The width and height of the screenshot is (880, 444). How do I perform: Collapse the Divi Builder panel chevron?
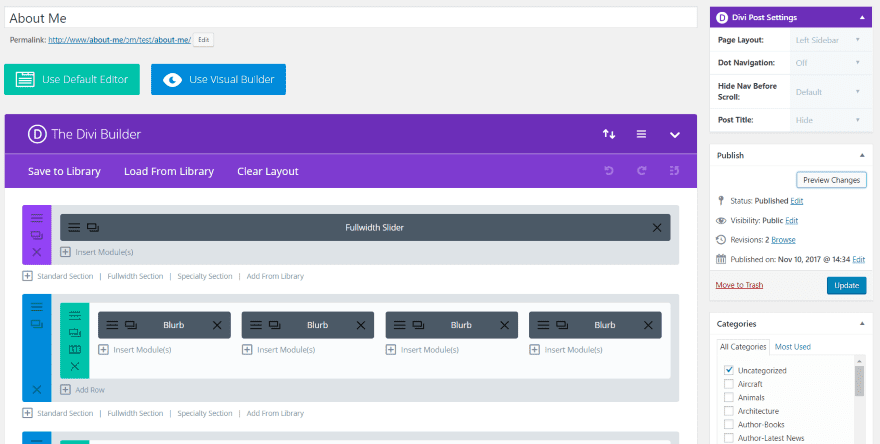675,134
